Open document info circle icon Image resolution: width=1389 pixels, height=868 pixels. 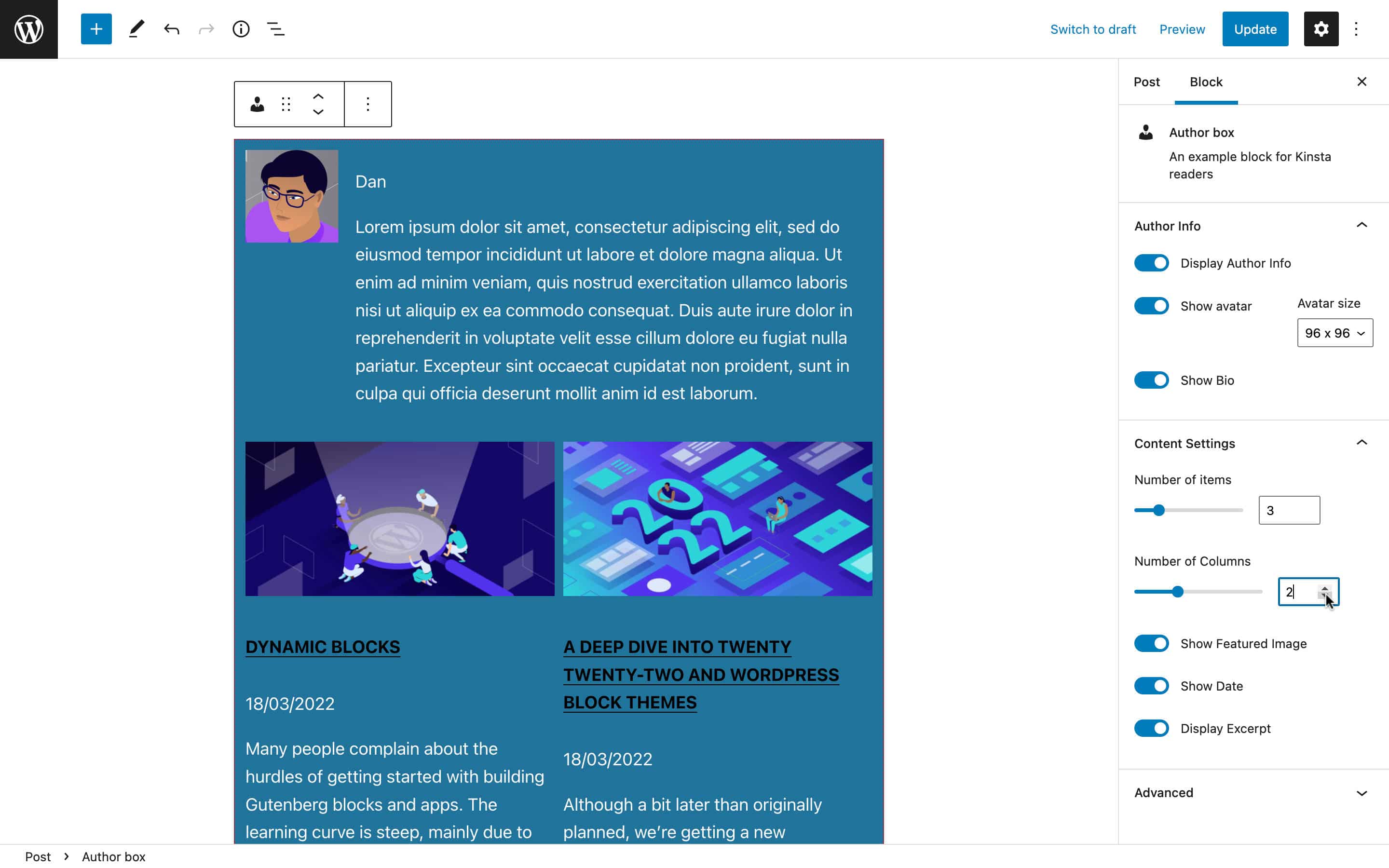[x=240, y=28]
